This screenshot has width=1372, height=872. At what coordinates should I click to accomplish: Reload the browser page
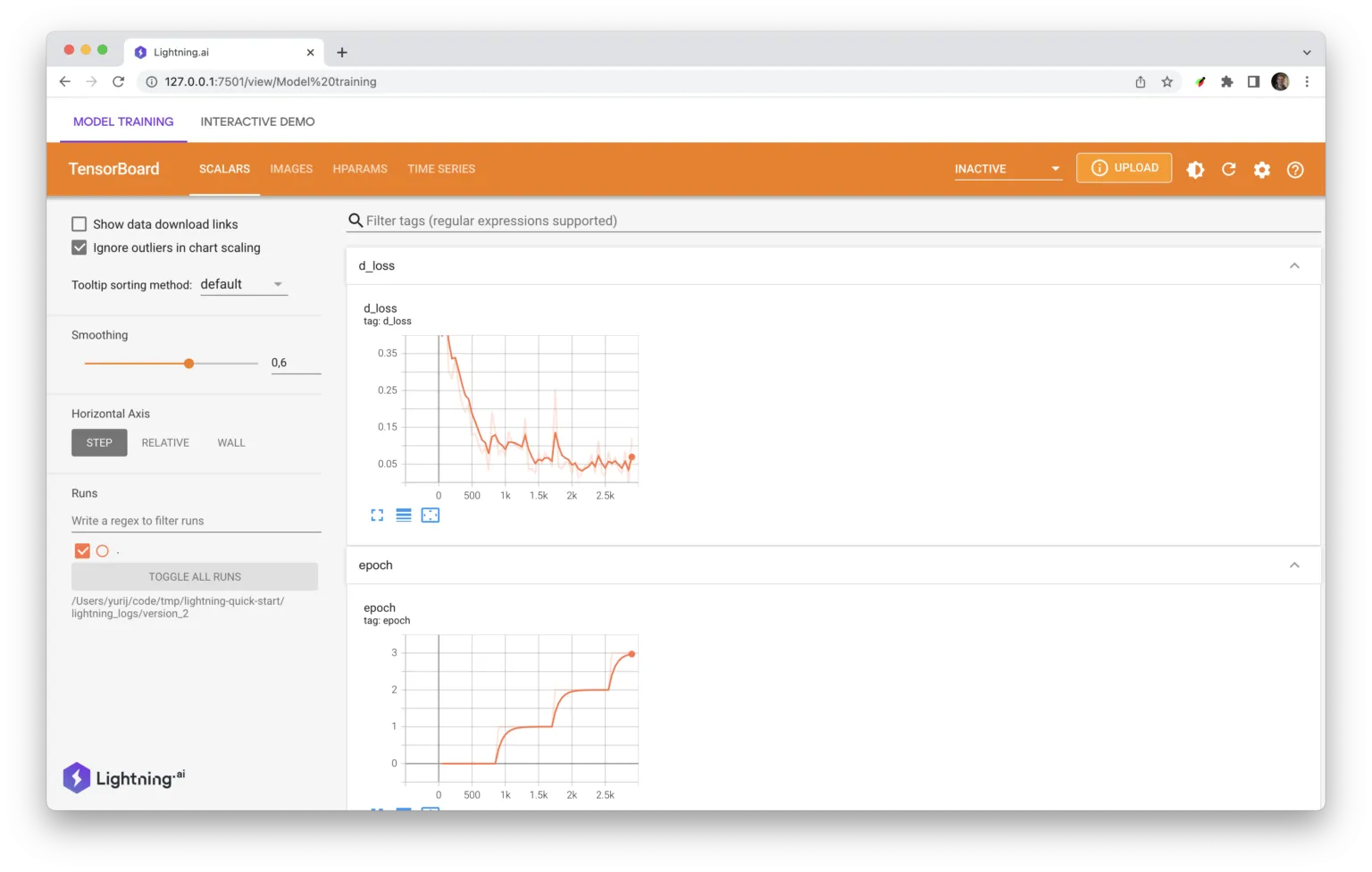(118, 81)
